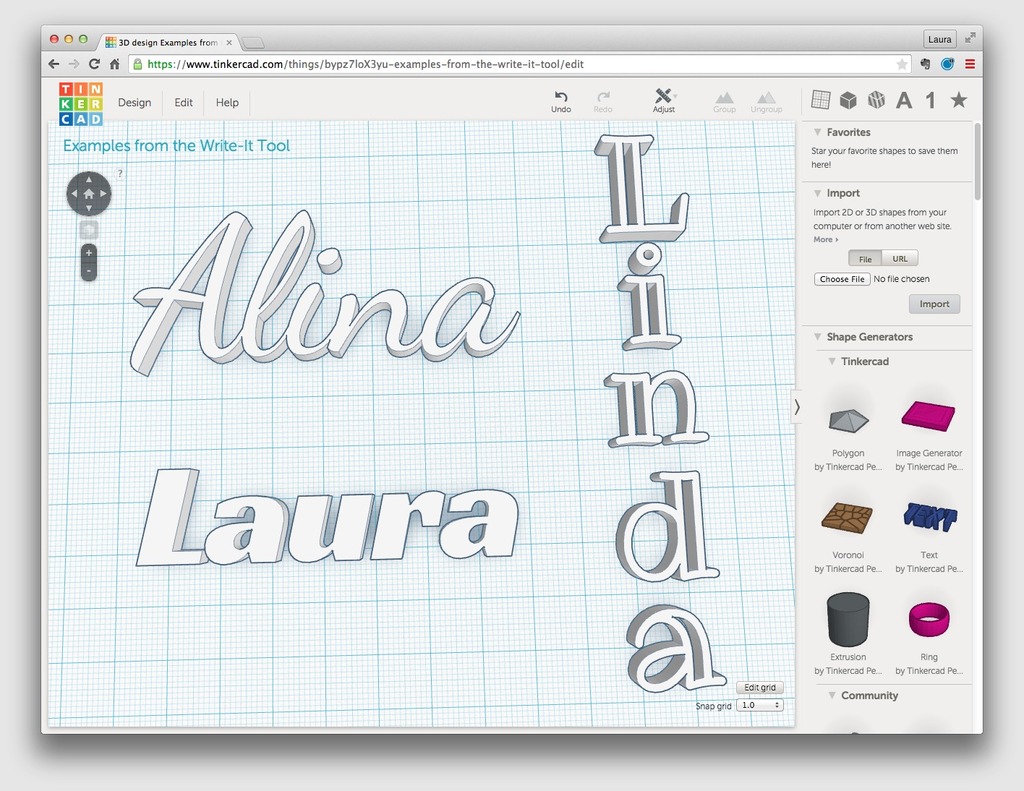This screenshot has height=791, width=1024.
Task: Open the striped hole shapes icon
Action: (876, 100)
